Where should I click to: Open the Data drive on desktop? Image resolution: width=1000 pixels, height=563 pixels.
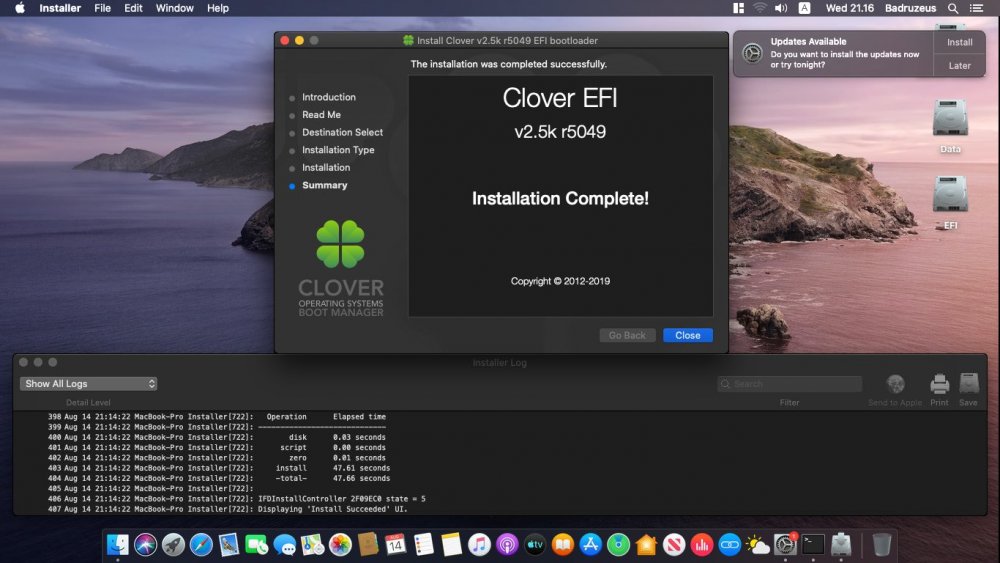[950, 125]
